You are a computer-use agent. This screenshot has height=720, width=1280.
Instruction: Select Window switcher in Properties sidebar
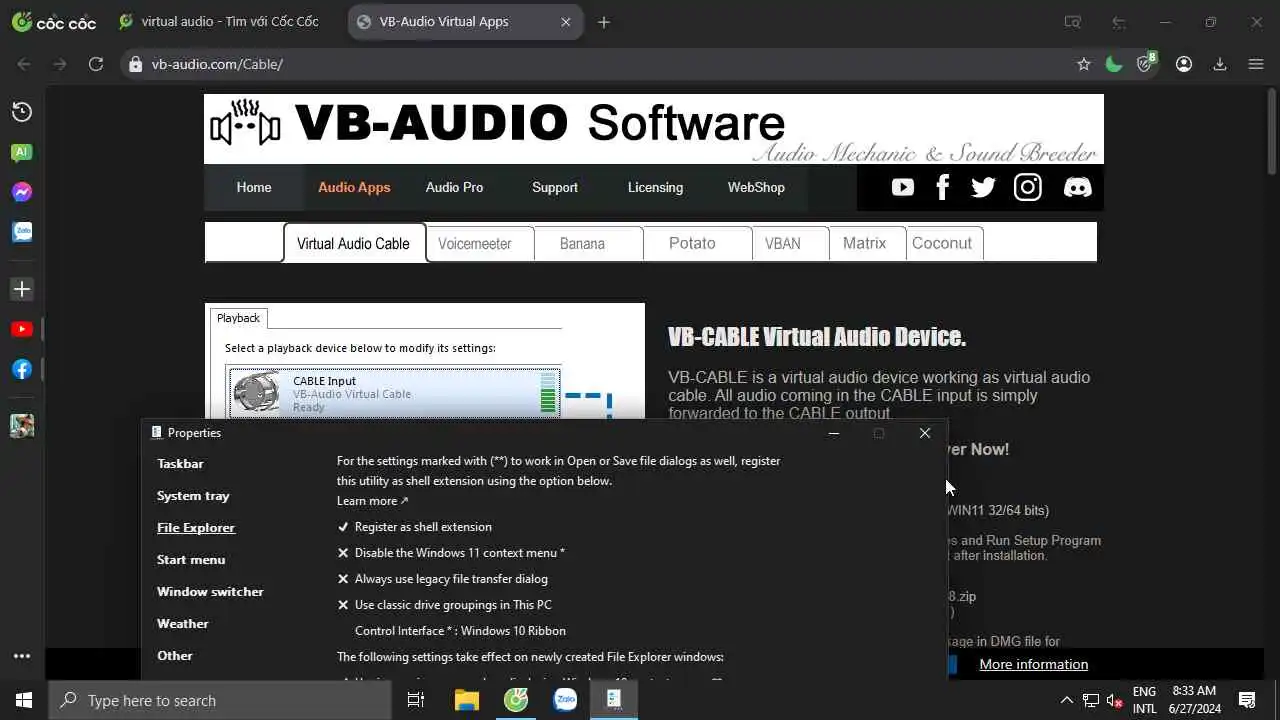click(x=210, y=591)
